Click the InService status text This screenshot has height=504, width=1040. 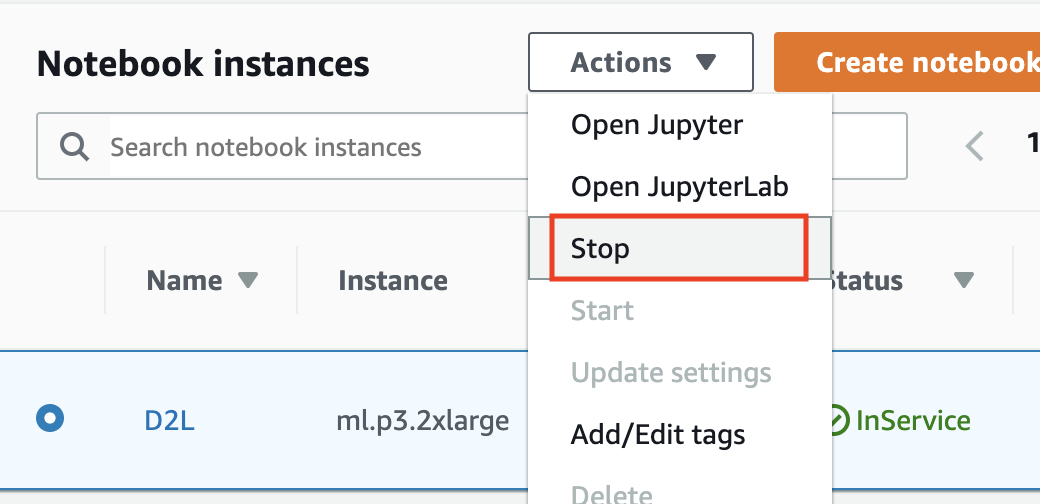pos(913,421)
